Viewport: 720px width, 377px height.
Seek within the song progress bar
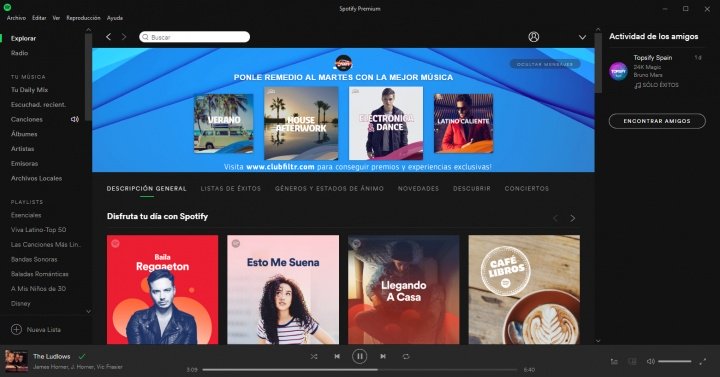point(360,370)
